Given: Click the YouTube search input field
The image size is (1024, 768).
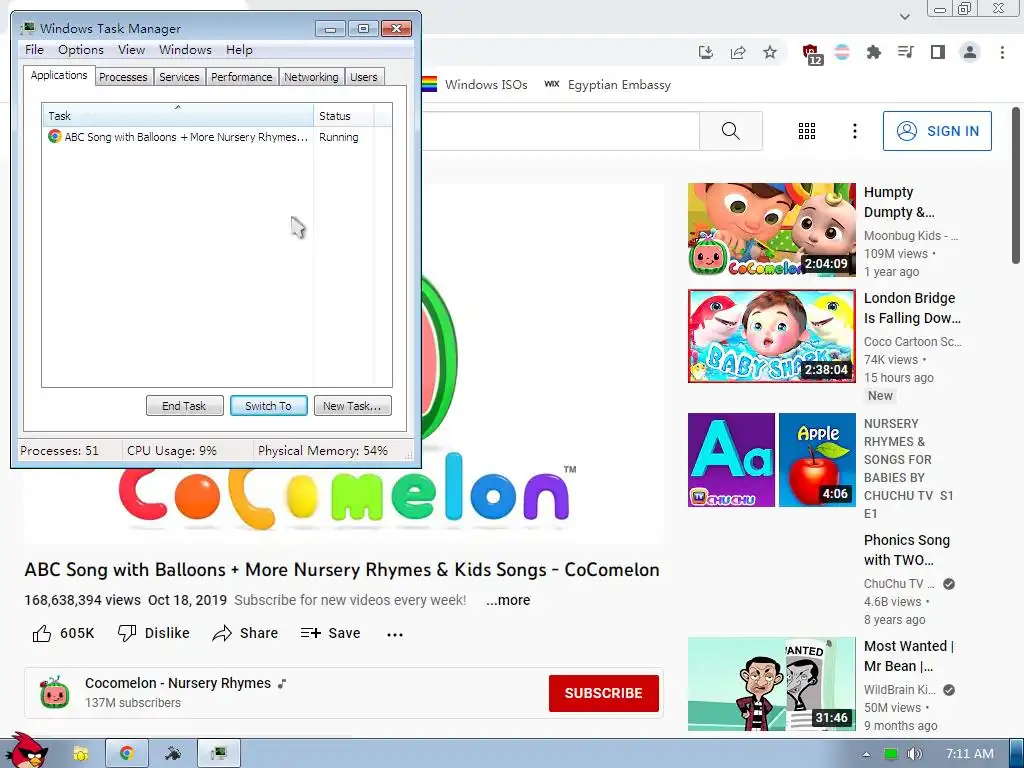Looking at the screenshot, I should pyautogui.click(x=560, y=131).
